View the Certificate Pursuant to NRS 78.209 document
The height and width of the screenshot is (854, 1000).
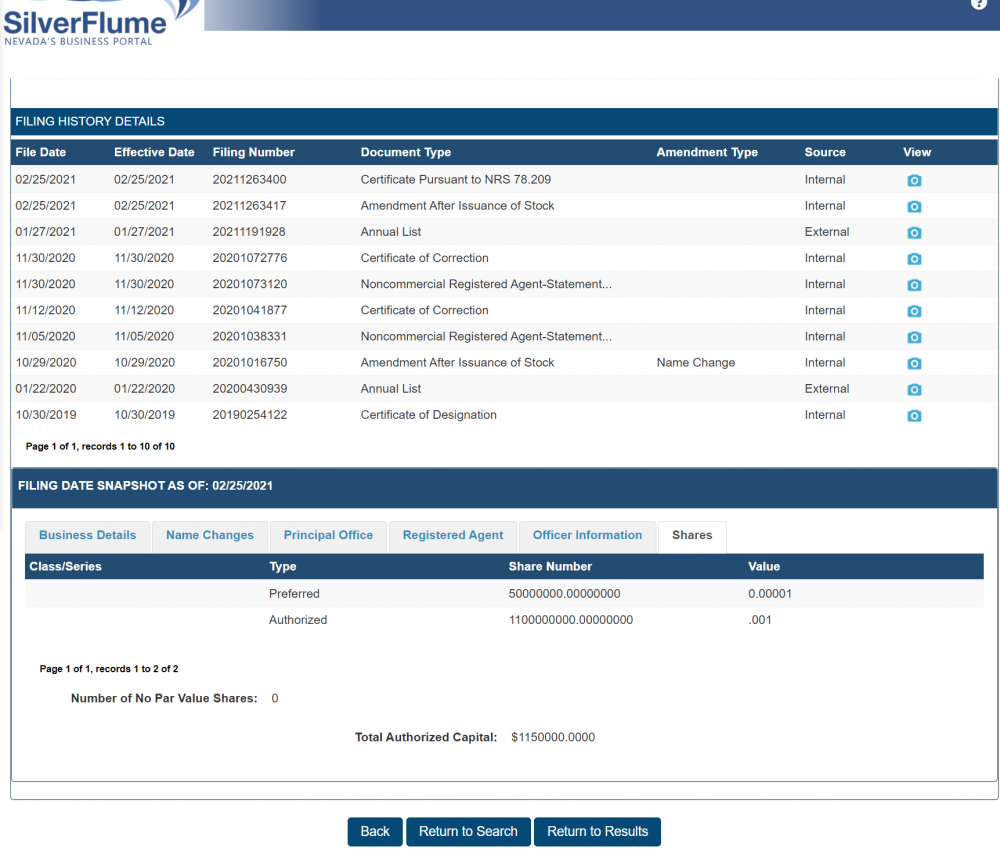point(914,181)
